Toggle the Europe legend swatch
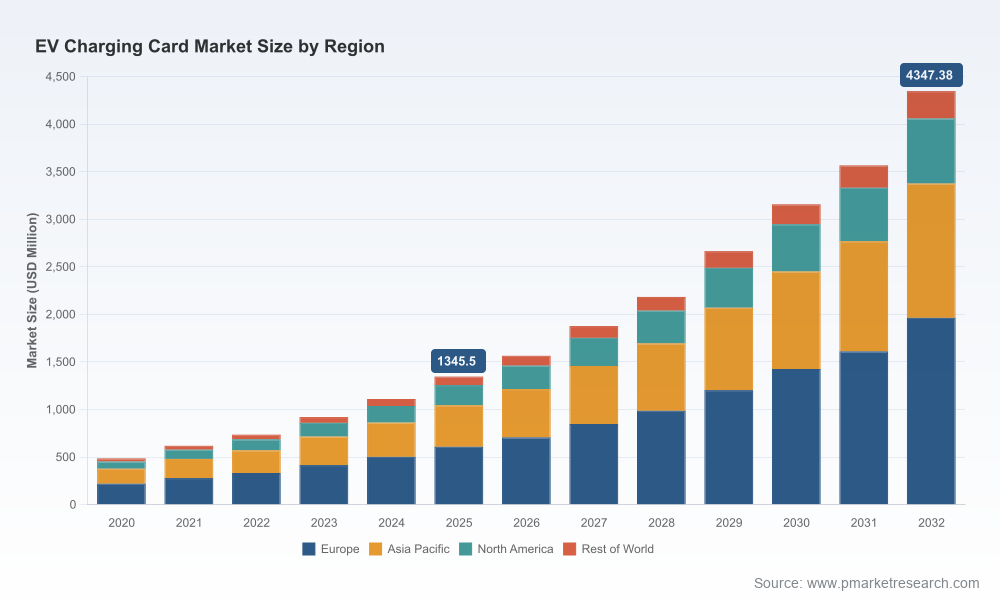 click(x=309, y=549)
